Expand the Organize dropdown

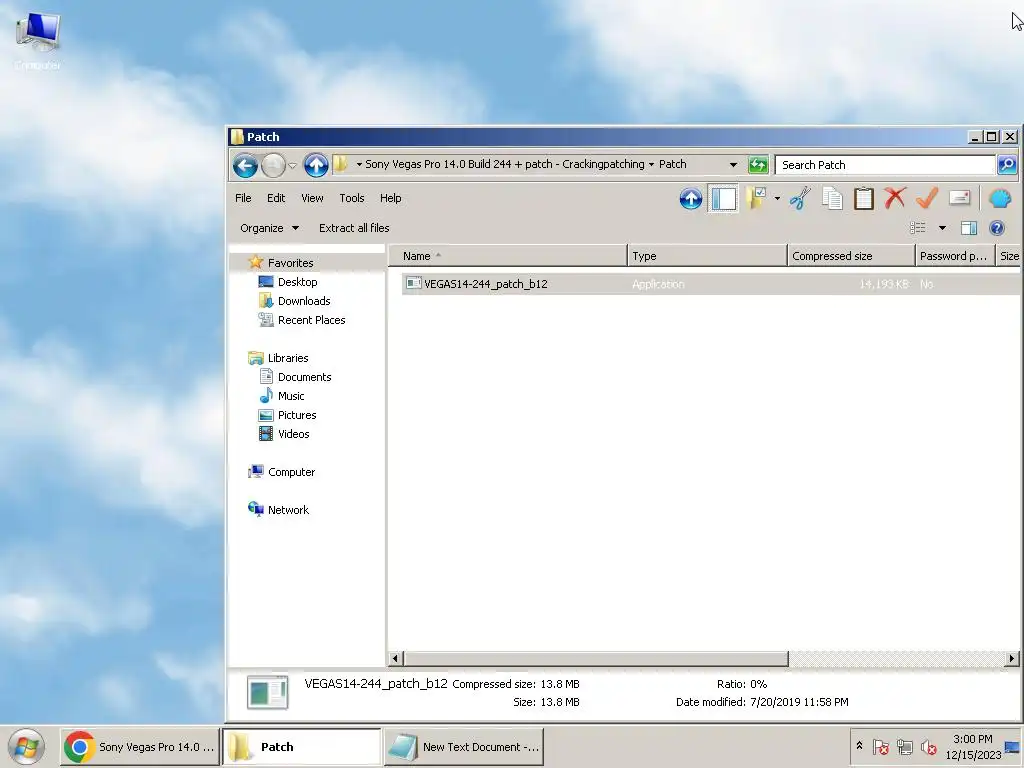(x=269, y=228)
